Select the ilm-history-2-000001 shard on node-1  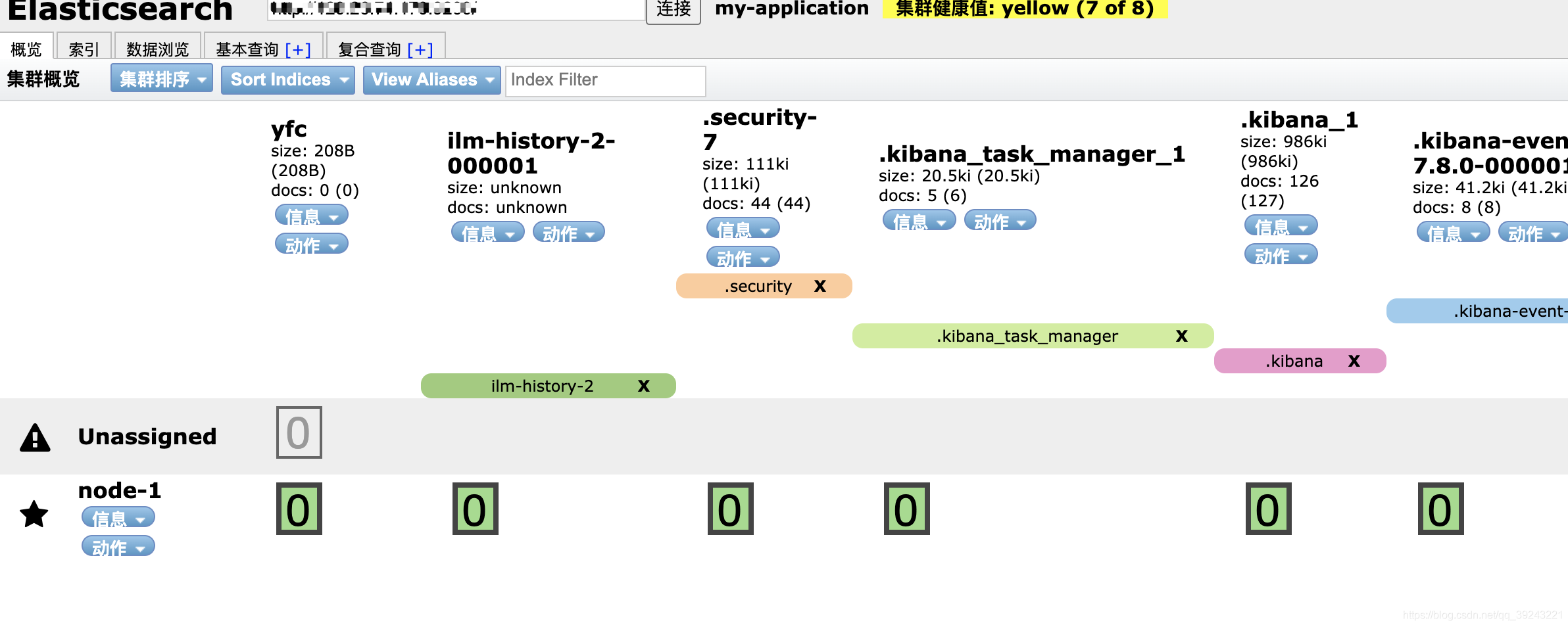pos(474,509)
